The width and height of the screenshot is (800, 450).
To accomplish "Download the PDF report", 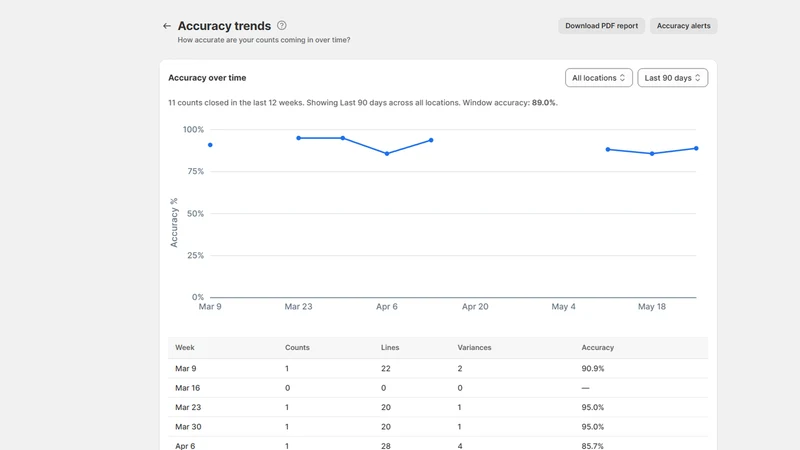I will click(602, 26).
